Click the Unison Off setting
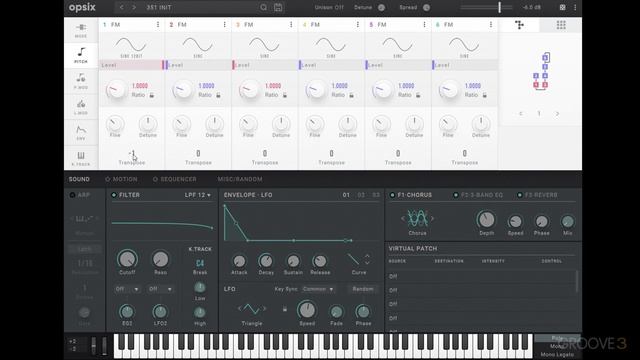 click(329, 7)
